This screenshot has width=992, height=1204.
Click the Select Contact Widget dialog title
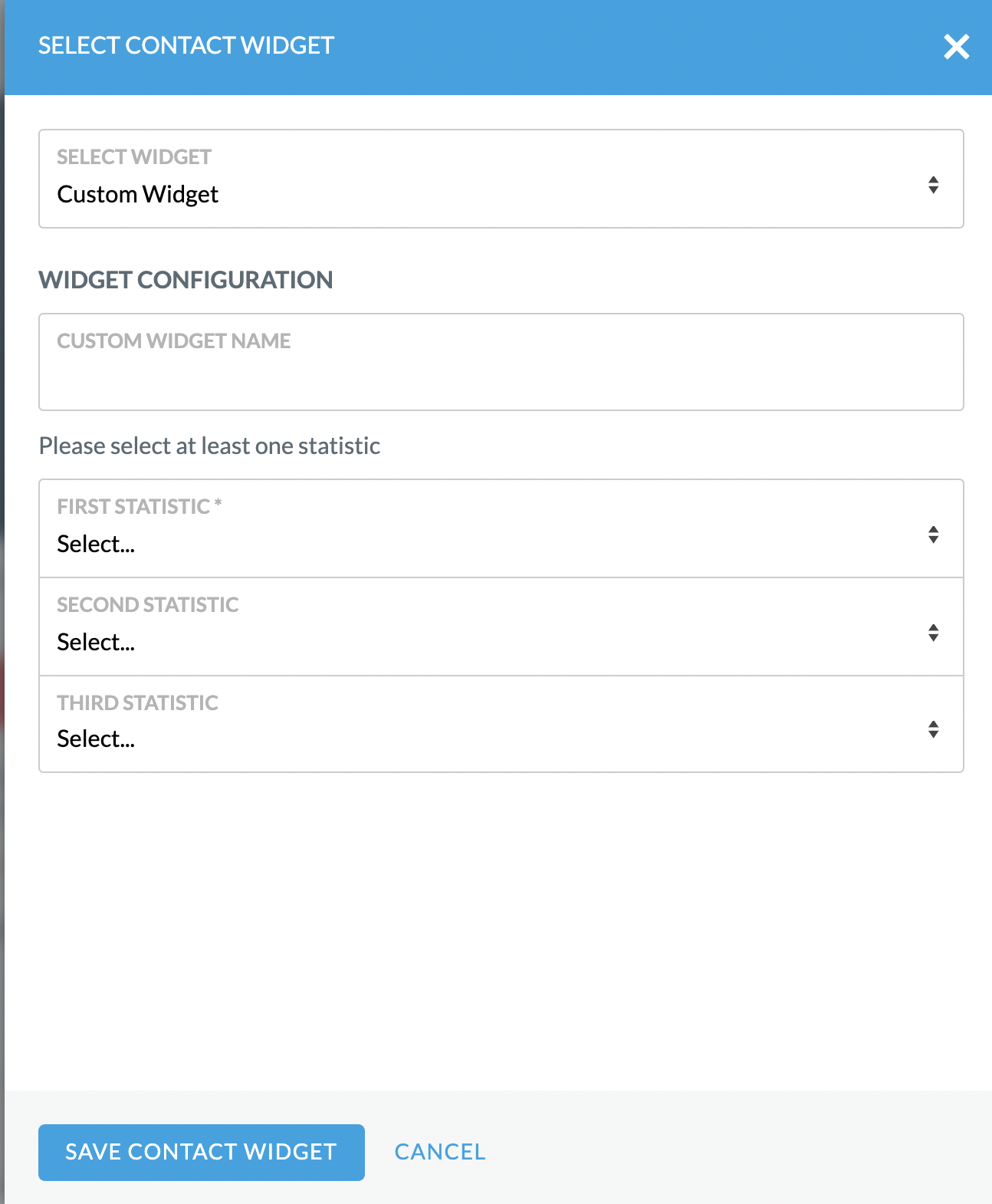(186, 45)
